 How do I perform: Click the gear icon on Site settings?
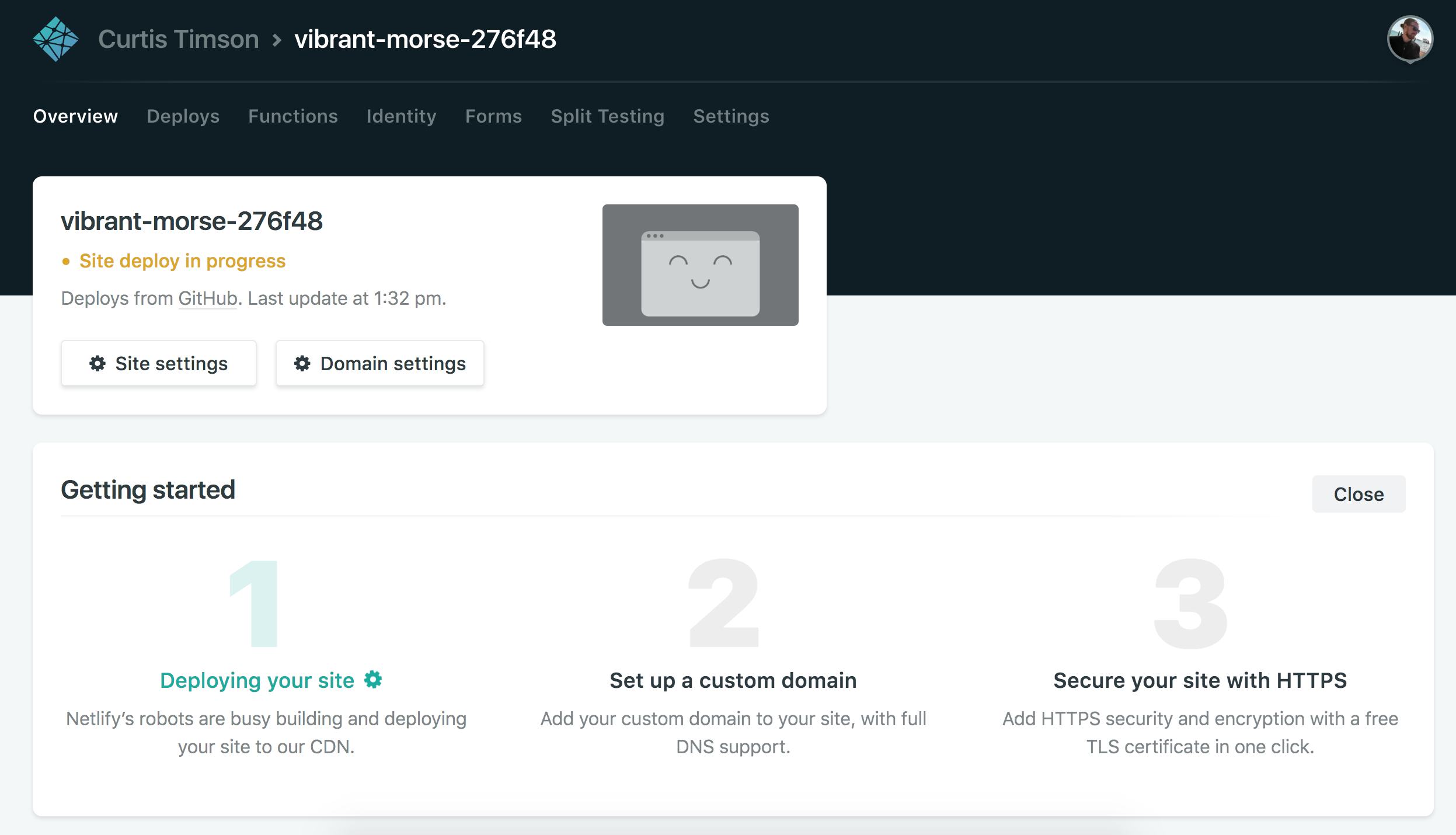tap(97, 363)
